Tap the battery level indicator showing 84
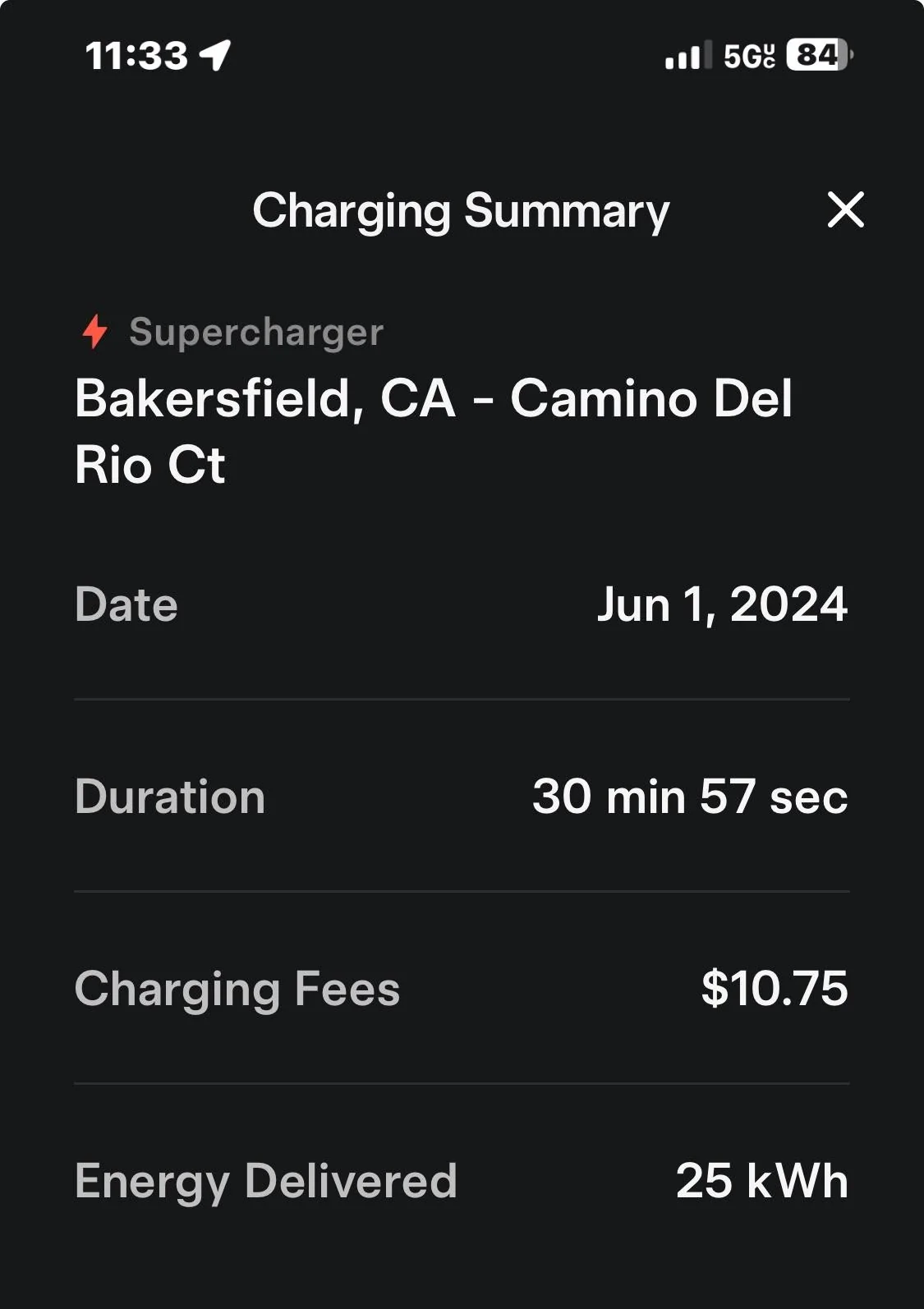 tap(820, 55)
